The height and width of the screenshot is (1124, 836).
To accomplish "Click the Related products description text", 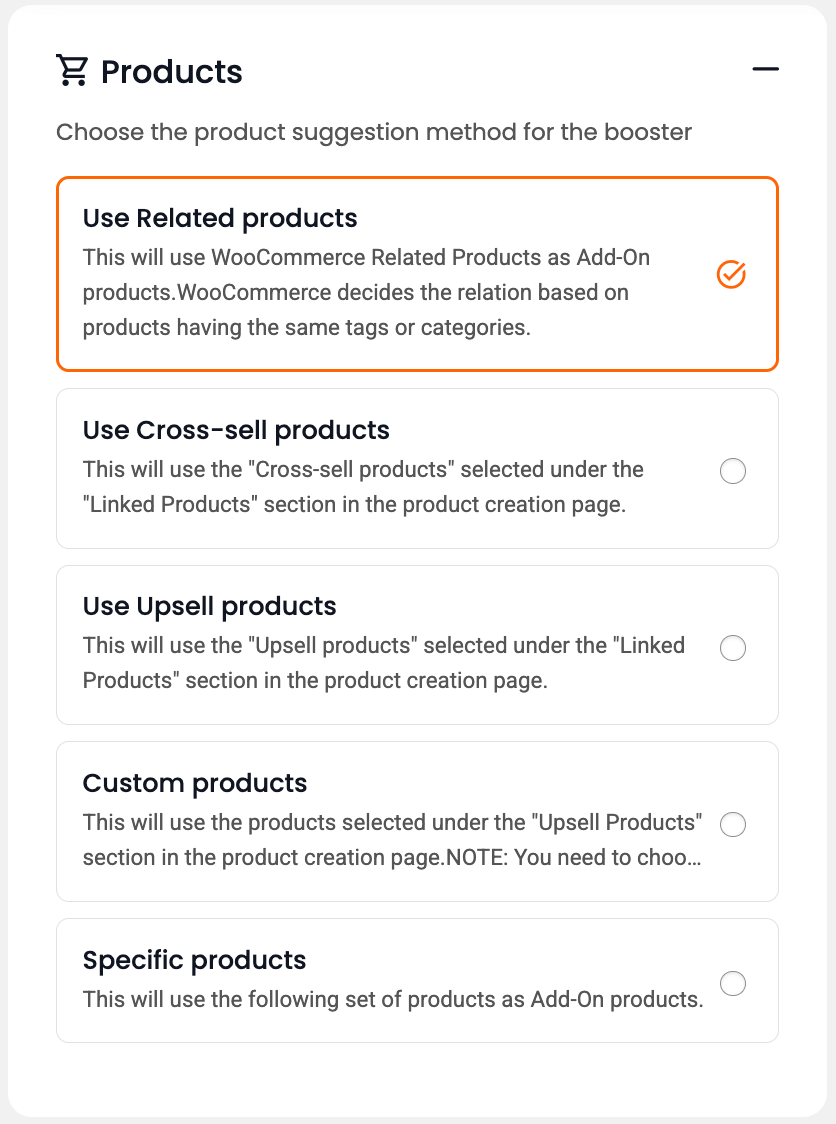I will [366, 292].
